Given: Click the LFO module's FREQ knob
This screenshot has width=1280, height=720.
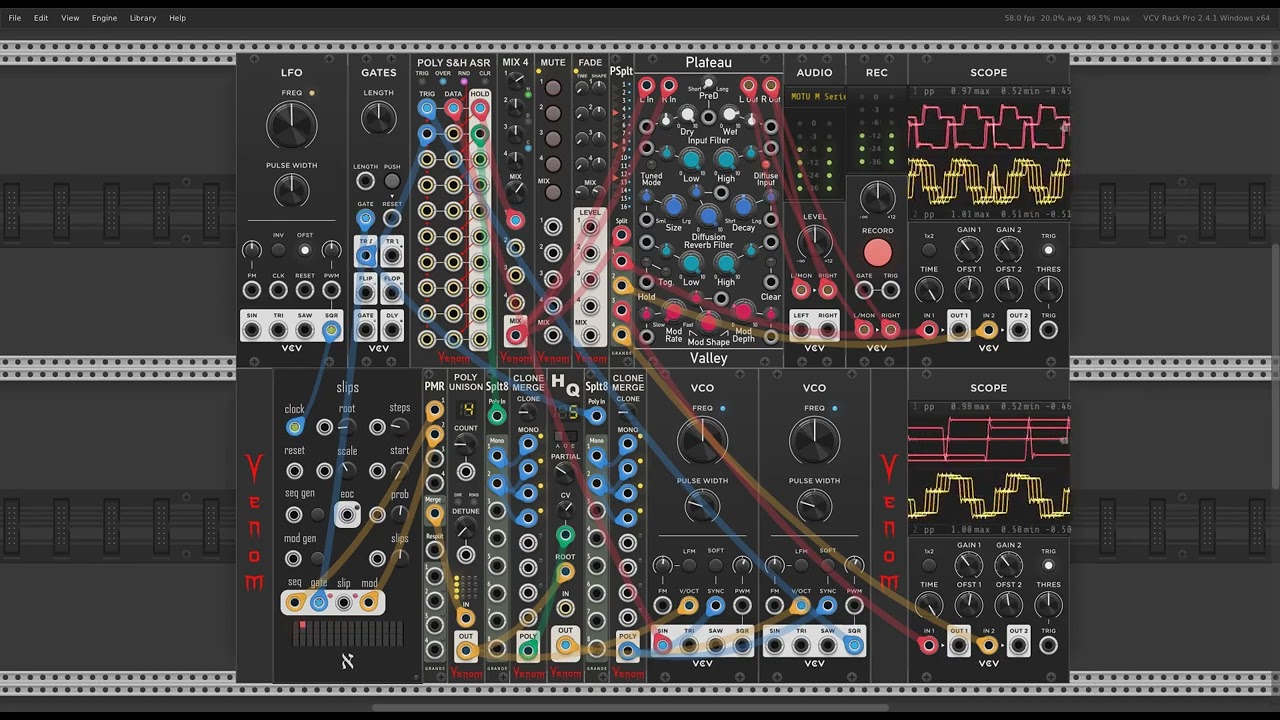Looking at the screenshot, I should pos(291,127).
